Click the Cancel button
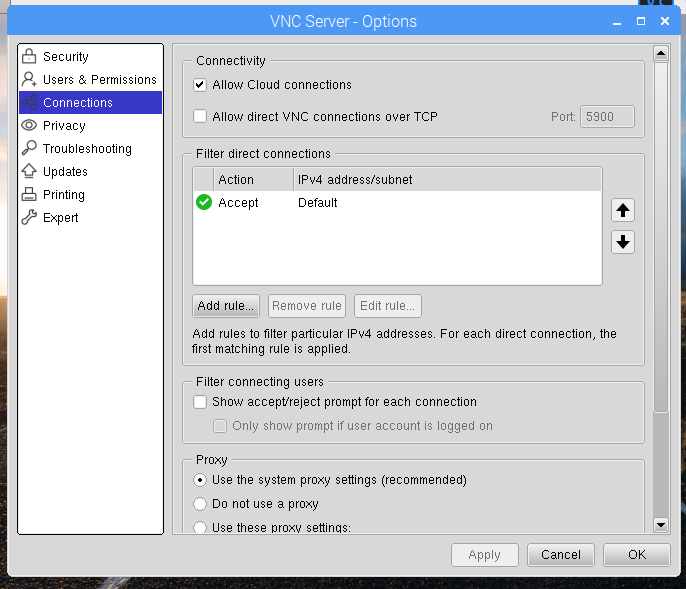 tap(560, 555)
